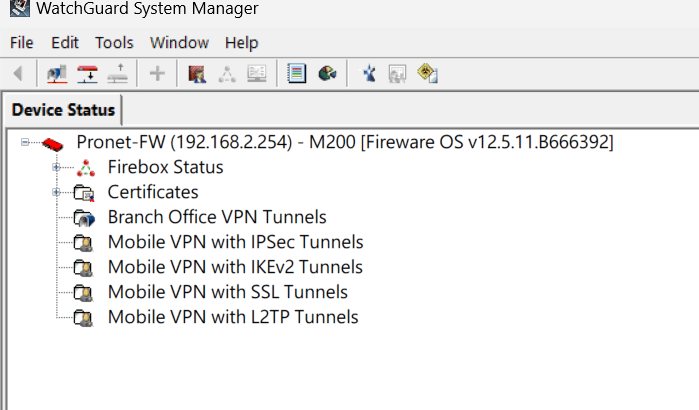Open Log Manager notebook icon

296,74
